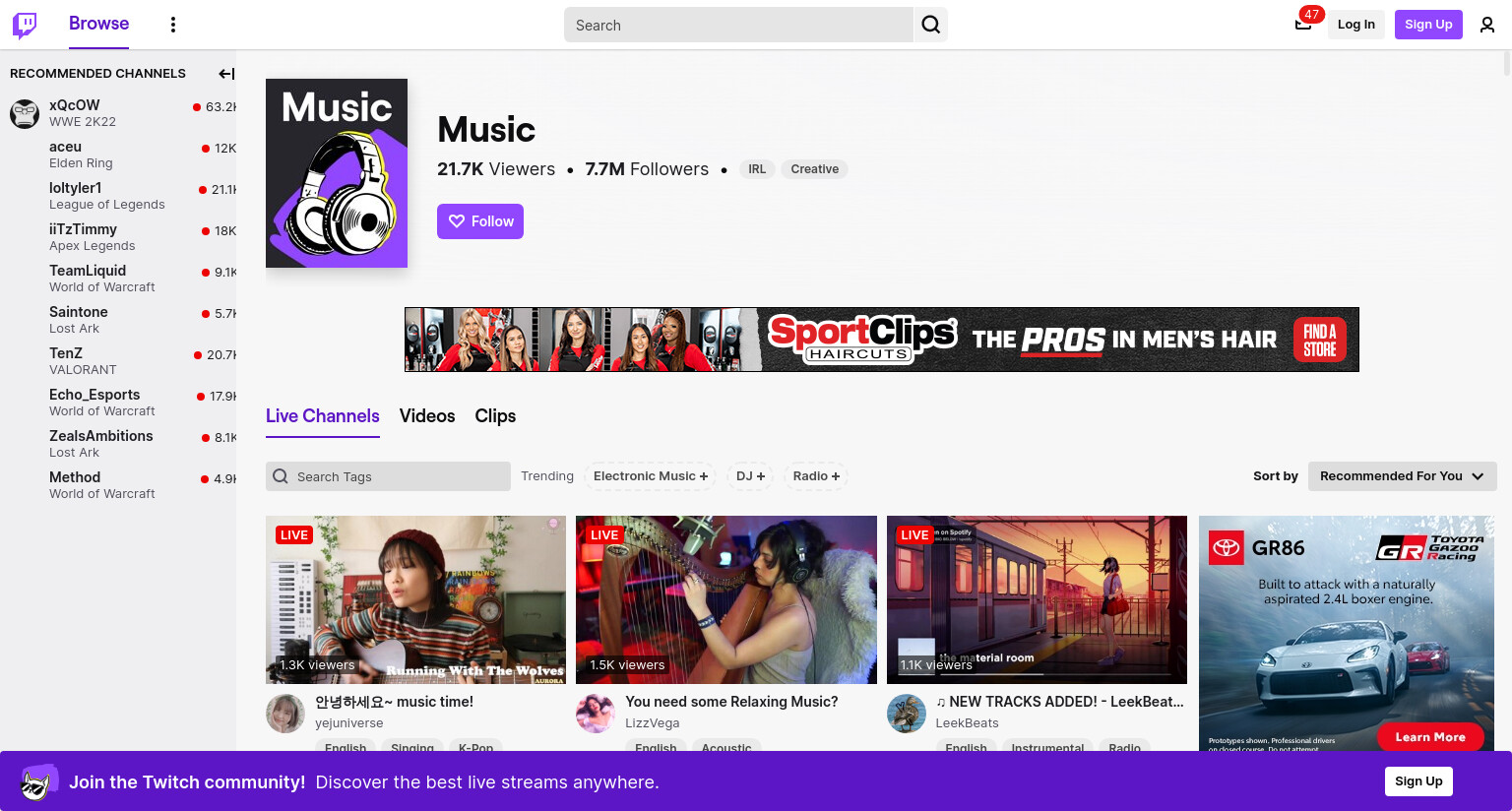This screenshot has height=811, width=1512.
Task: Open LizzVega harp stream thumbnail
Action: pyautogui.click(x=726, y=599)
